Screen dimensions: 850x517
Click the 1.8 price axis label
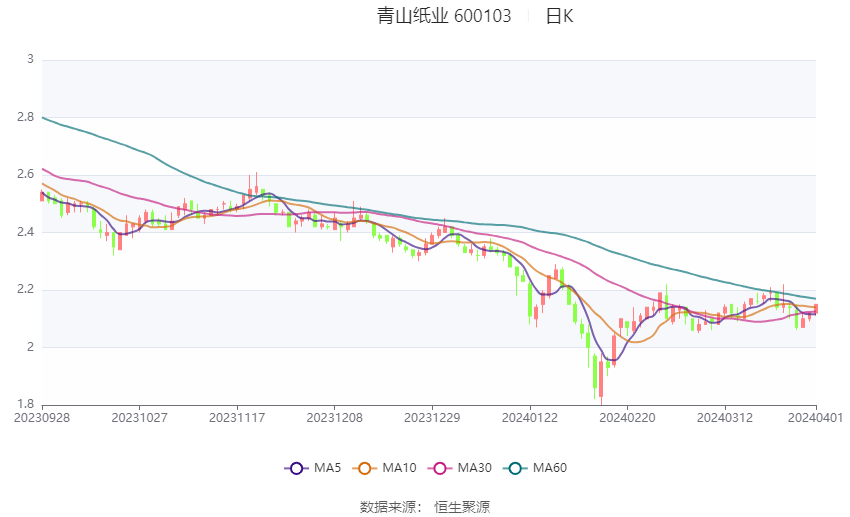tap(26, 405)
